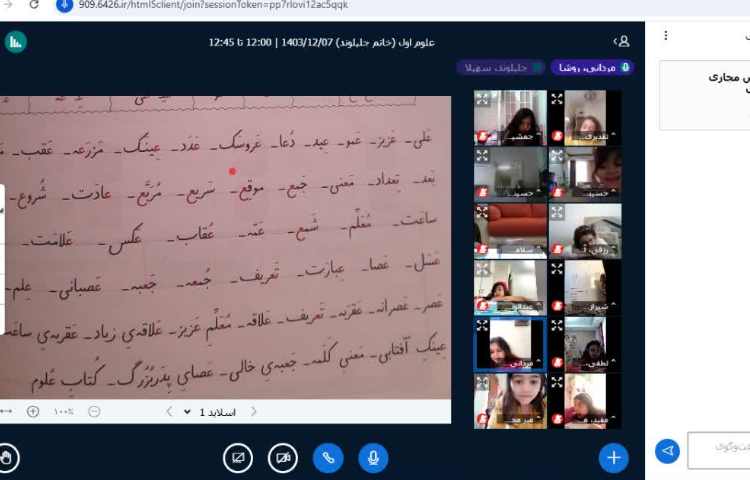
Task: Open the chat panel three-dot options
Action: 666,35
